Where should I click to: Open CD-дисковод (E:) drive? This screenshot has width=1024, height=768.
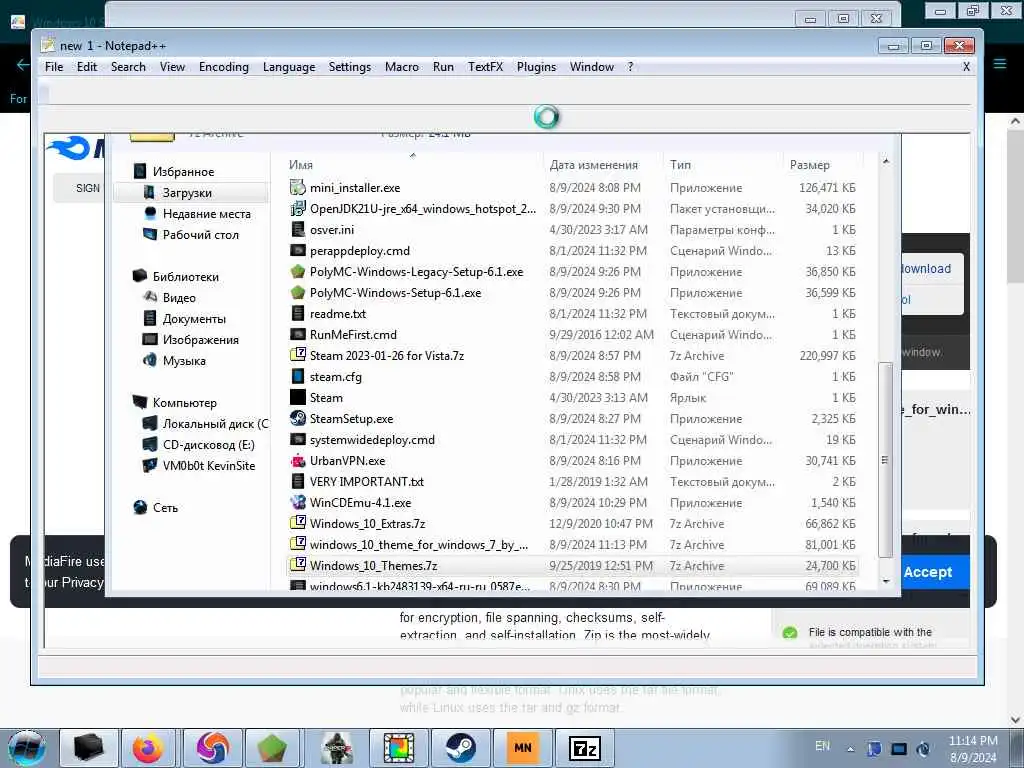(x=208, y=444)
